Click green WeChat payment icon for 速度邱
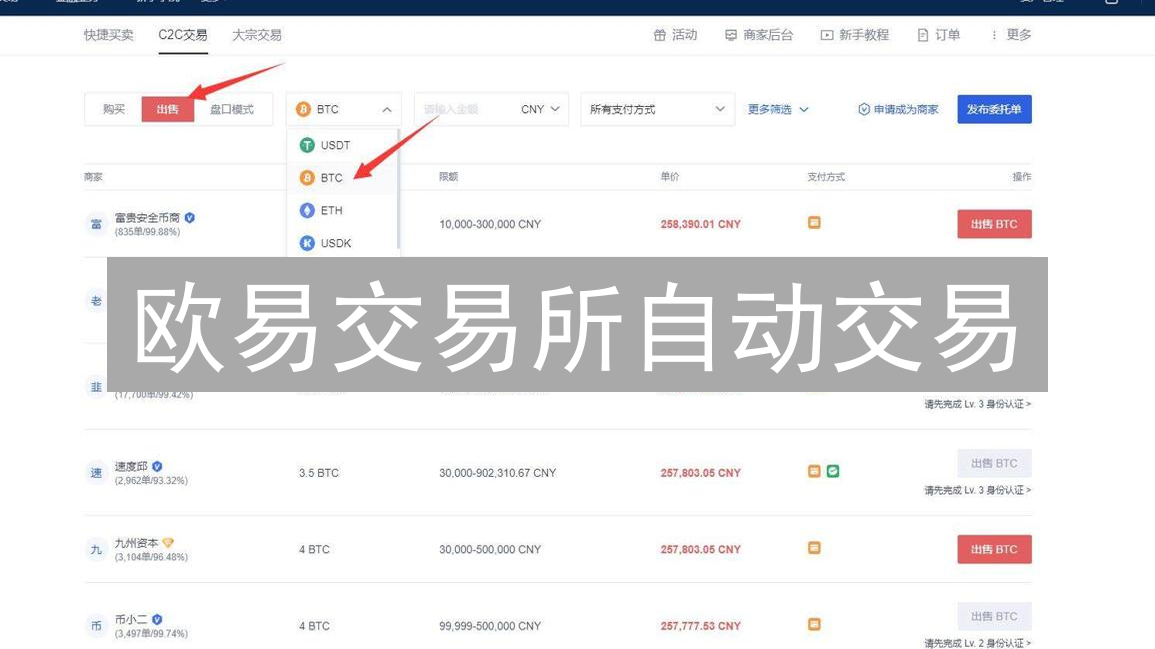 coord(832,471)
